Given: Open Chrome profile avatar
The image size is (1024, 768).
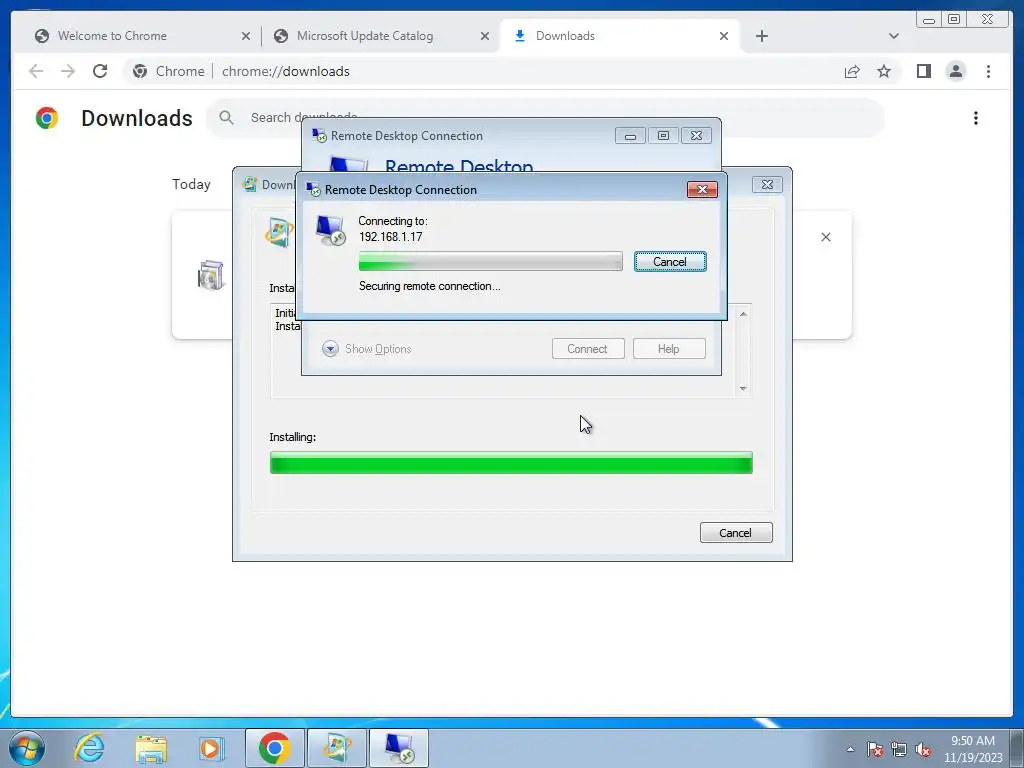Looking at the screenshot, I should pyautogui.click(x=955, y=71).
